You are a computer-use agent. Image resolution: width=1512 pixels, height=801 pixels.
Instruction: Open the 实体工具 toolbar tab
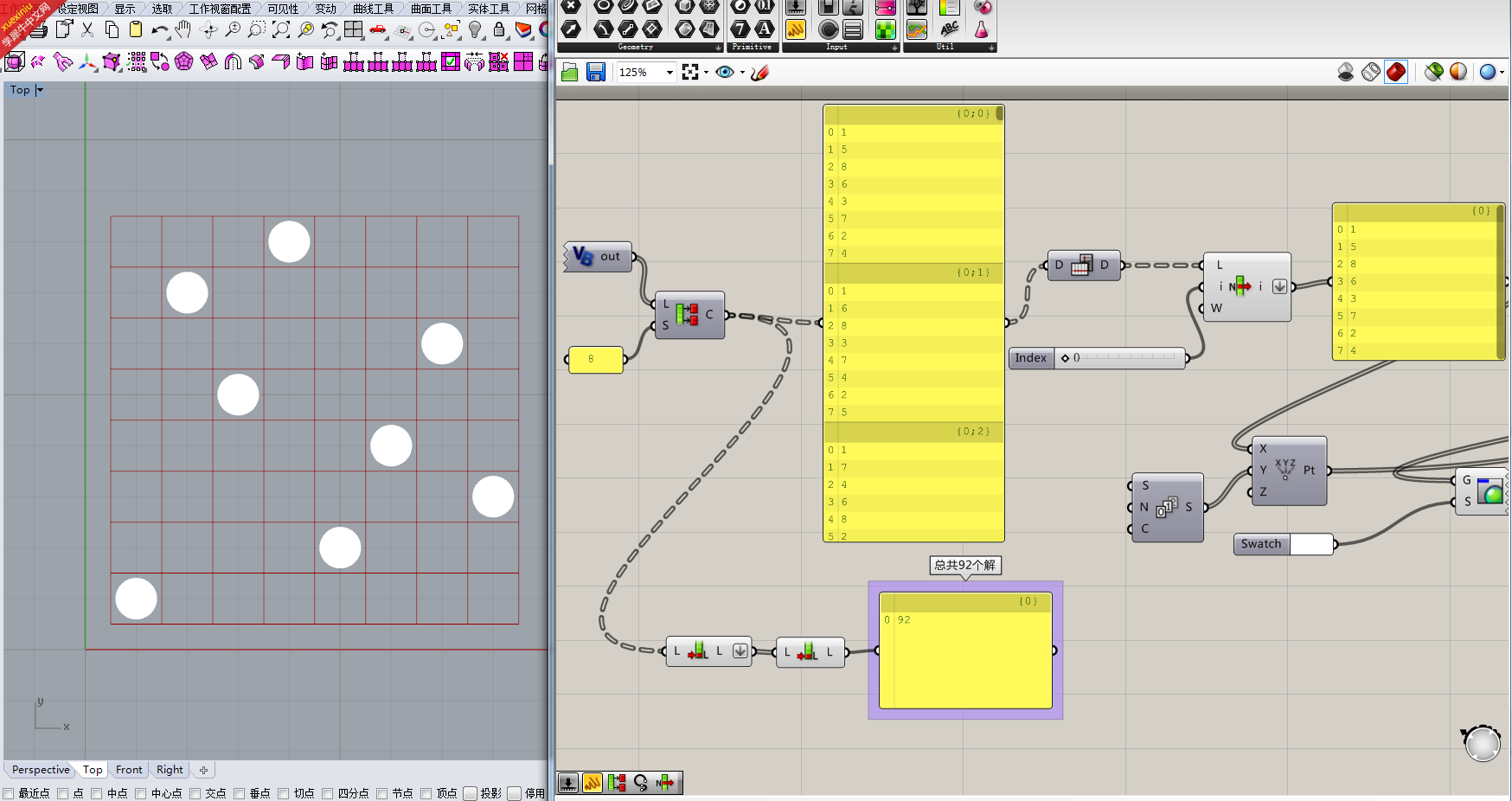point(489,9)
